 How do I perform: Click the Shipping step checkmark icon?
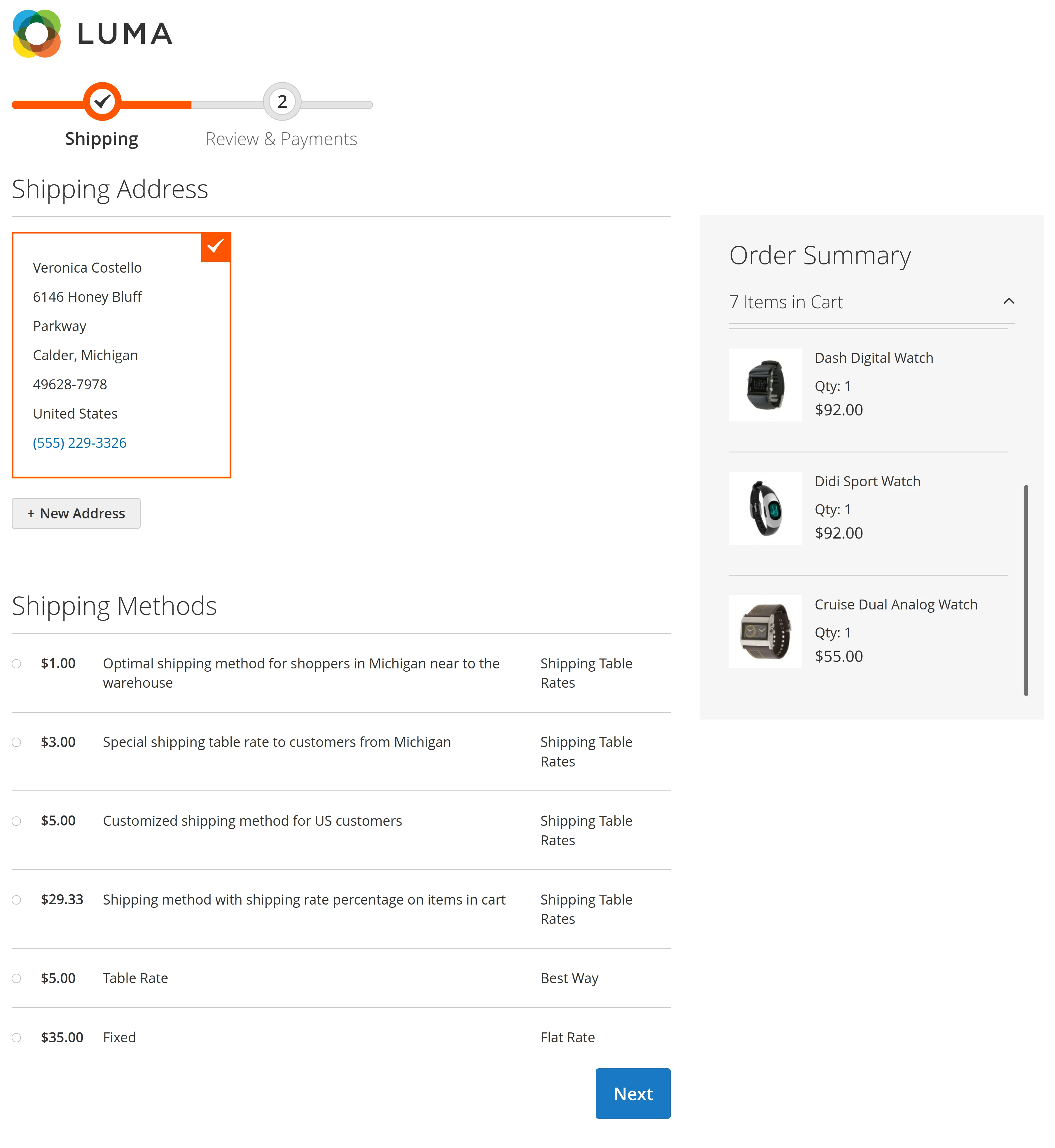102,102
